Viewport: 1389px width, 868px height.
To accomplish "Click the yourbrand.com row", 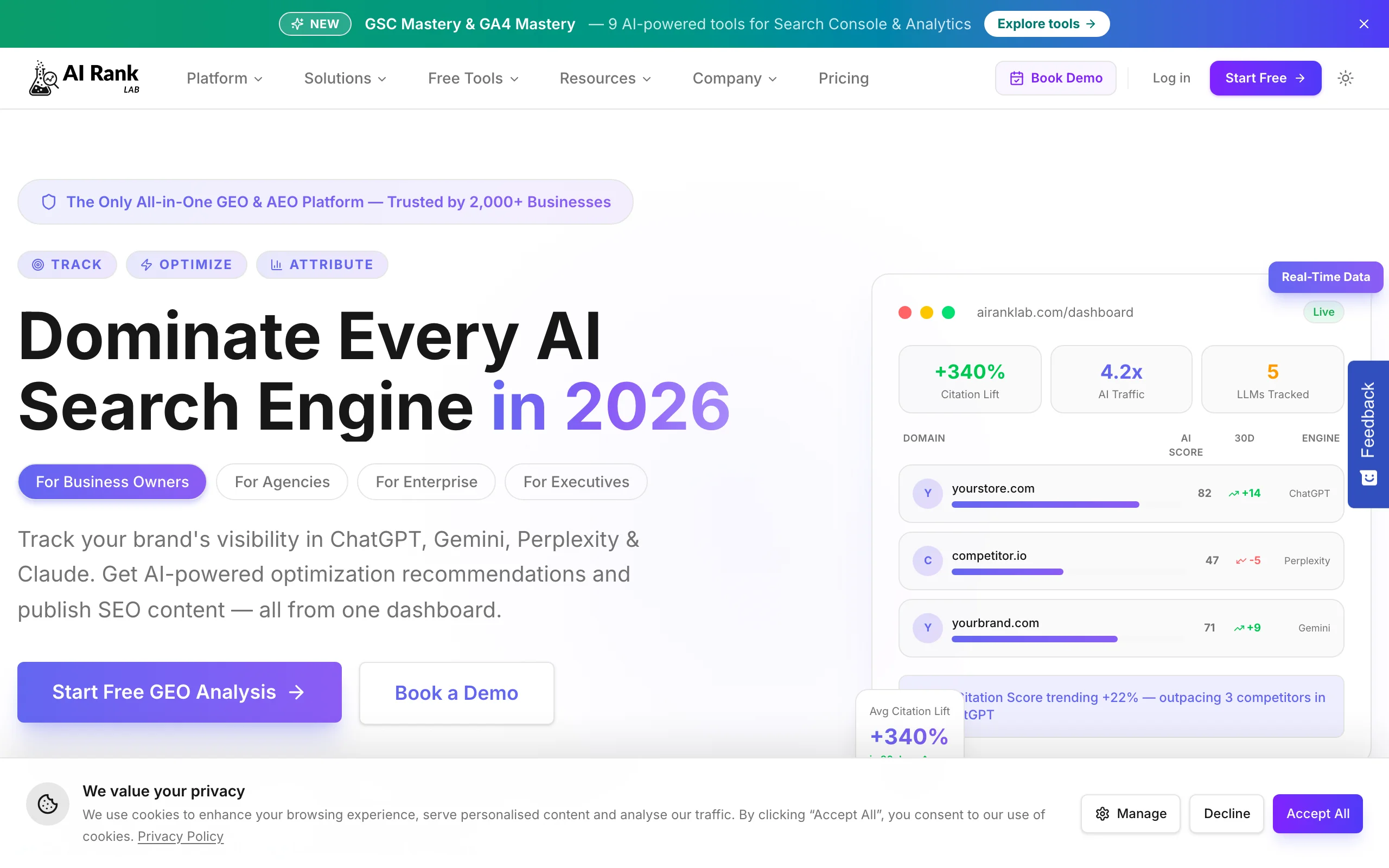I will click(x=1121, y=628).
